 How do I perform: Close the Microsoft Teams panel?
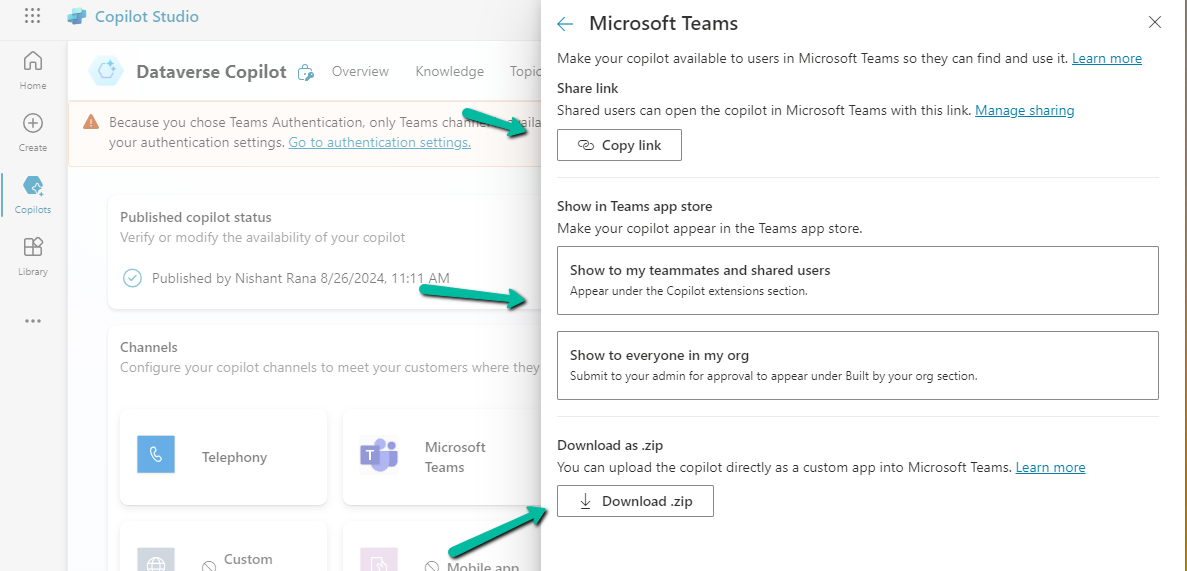(1155, 22)
